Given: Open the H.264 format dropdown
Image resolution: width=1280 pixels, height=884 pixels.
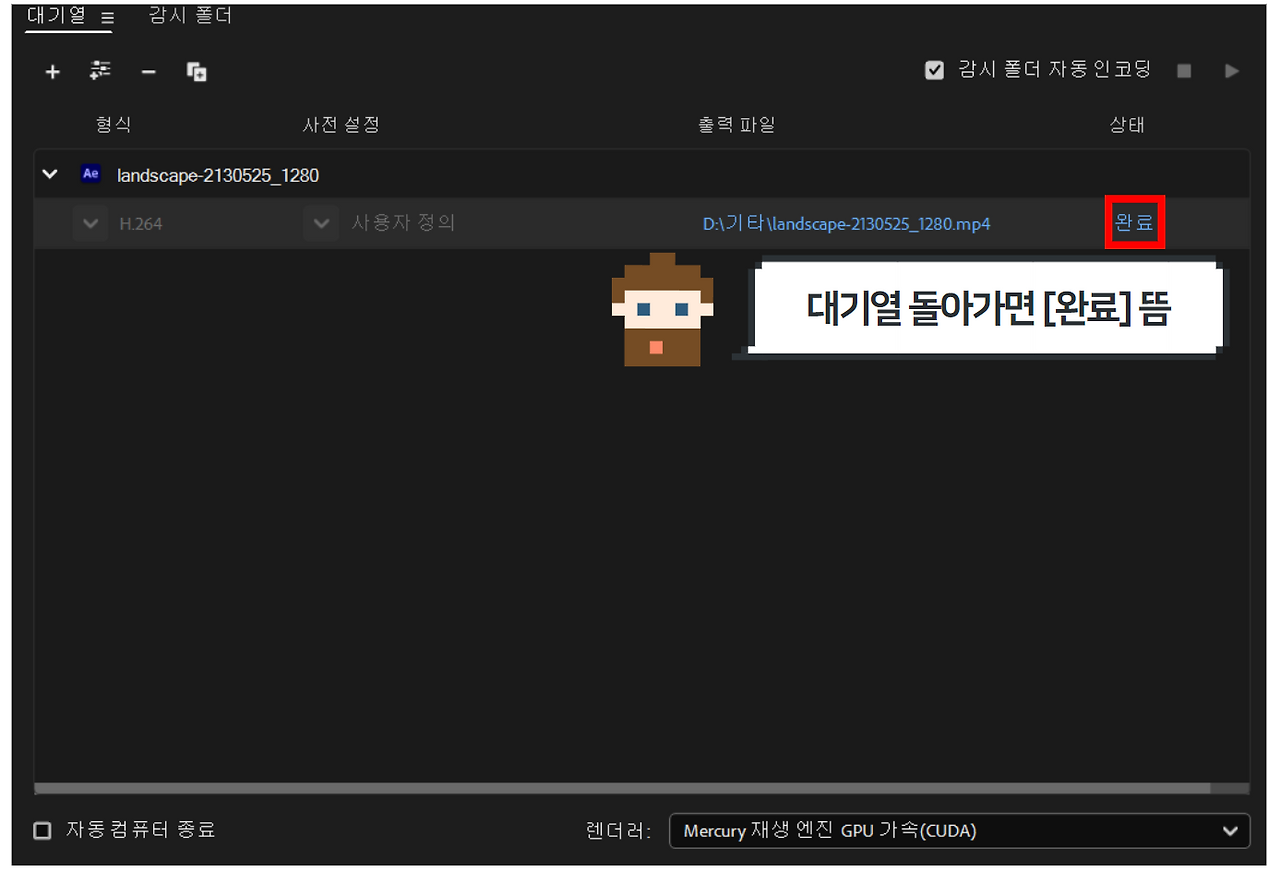Looking at the screenshot, I should click(x=90, y=223).
